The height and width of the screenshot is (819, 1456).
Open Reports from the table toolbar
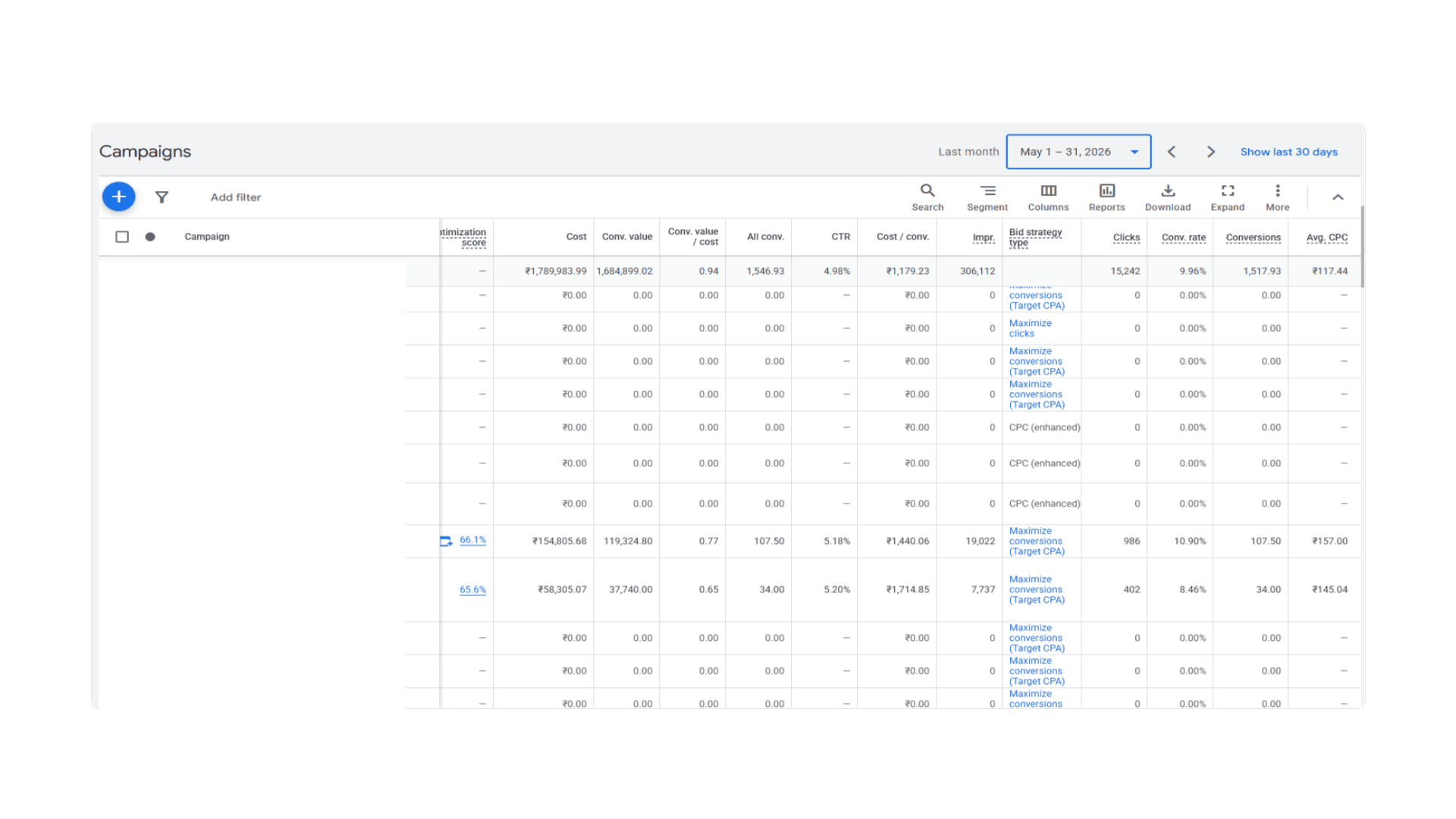(x=1106, y=197)
